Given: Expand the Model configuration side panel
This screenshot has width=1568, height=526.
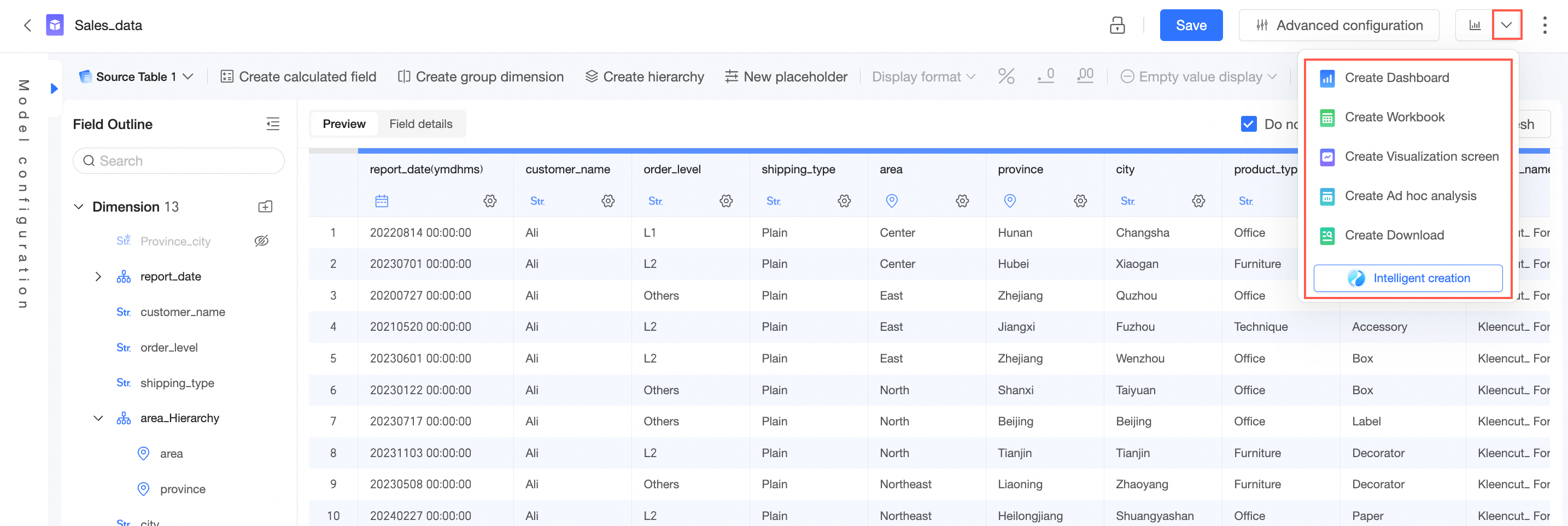Looking at the screenshot, I should click(54, 89).
